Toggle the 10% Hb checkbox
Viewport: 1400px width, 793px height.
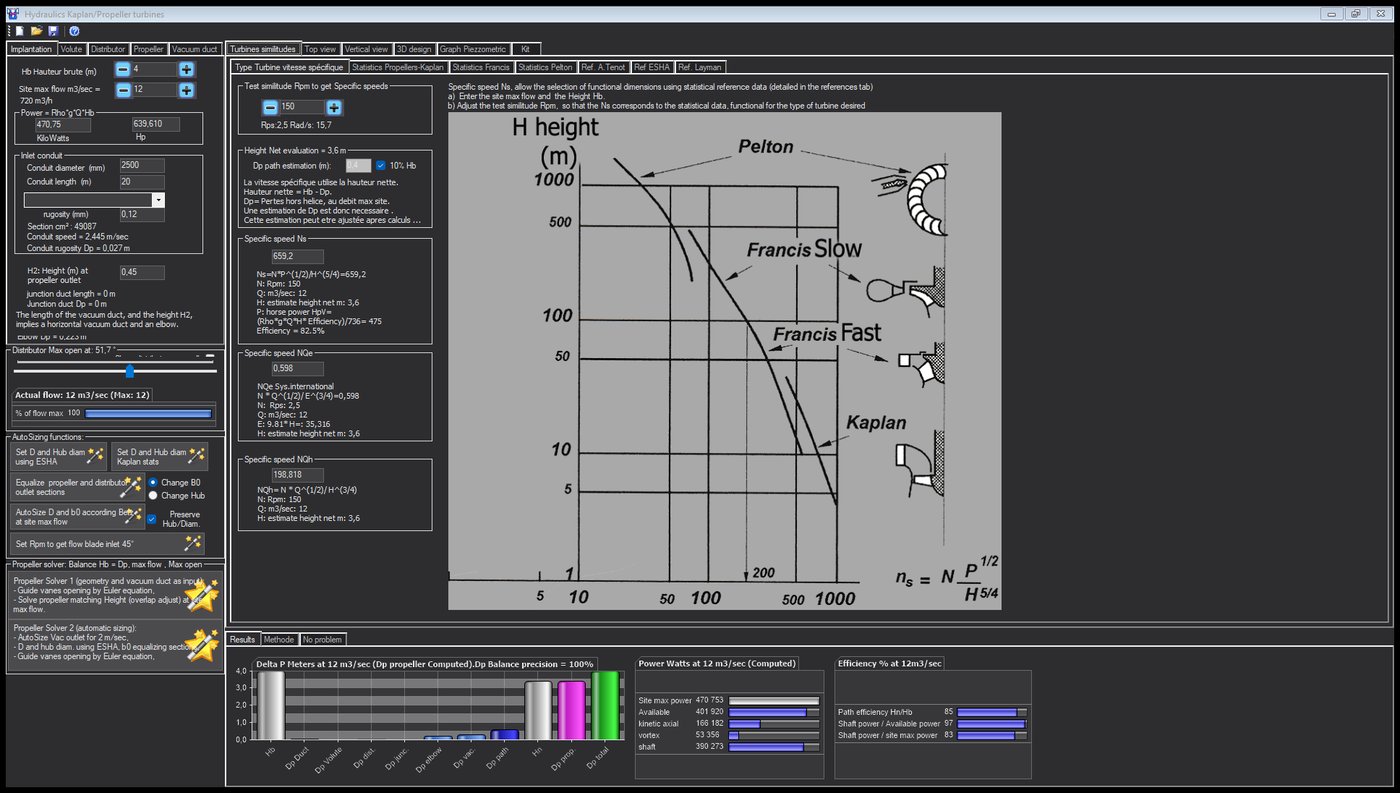(x=381, y=165)
